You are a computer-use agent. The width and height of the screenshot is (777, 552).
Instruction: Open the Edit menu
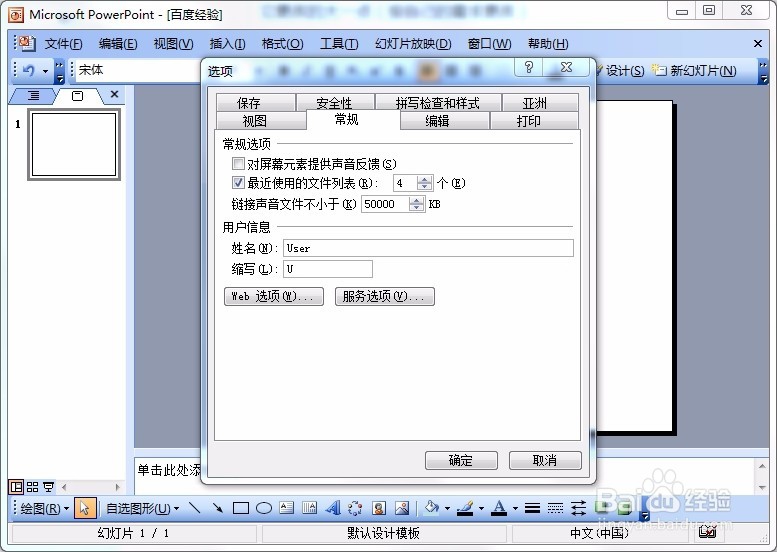pyautogui.click(x=118, y=44)
